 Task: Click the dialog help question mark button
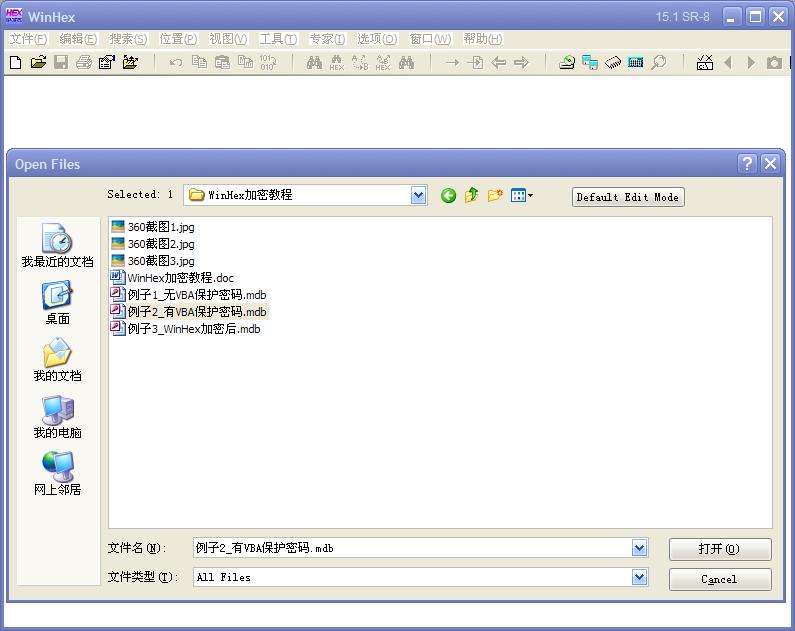pos(747,164)
